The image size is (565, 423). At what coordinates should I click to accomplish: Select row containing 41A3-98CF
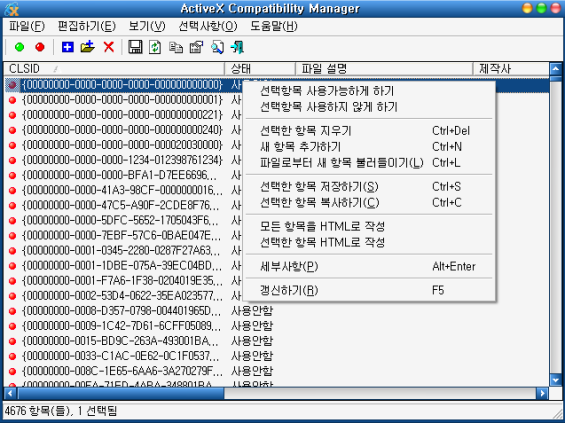[x=123, y=190]
